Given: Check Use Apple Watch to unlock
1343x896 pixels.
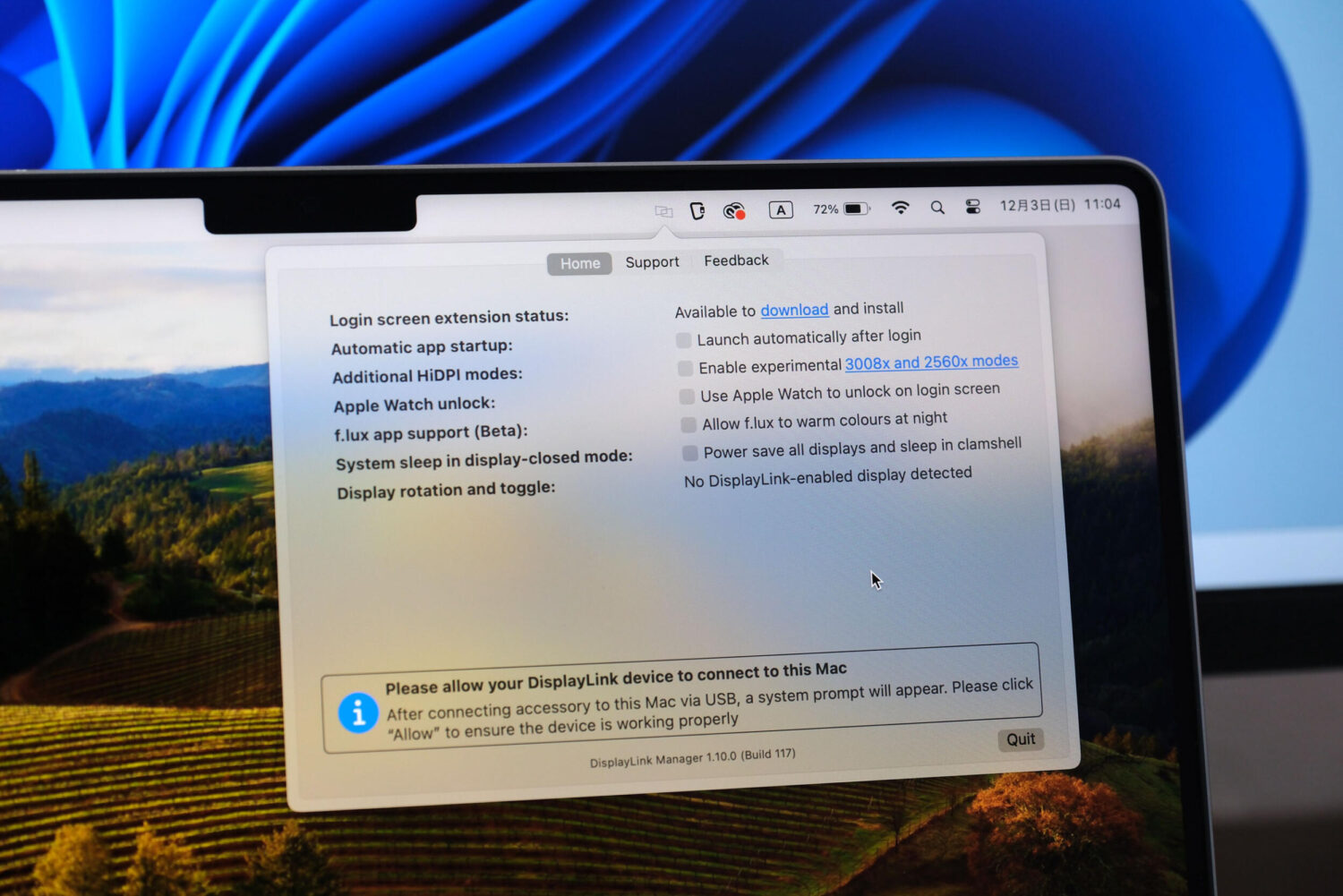Looking at the screenshot, I should [x=687, y=397].
